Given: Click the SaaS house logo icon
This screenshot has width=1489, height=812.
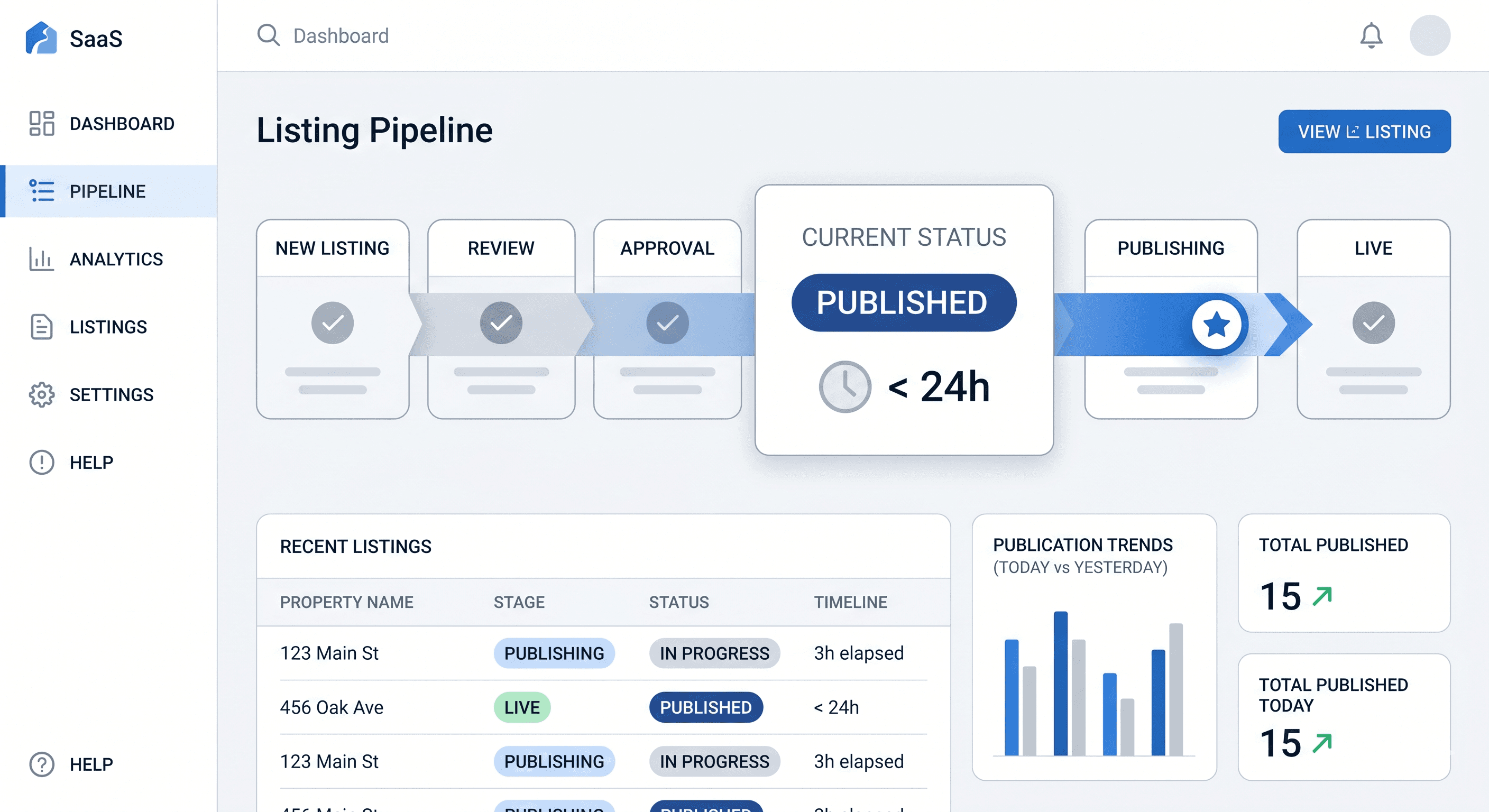Looking at the screenshot, I should tap(41, 38).
